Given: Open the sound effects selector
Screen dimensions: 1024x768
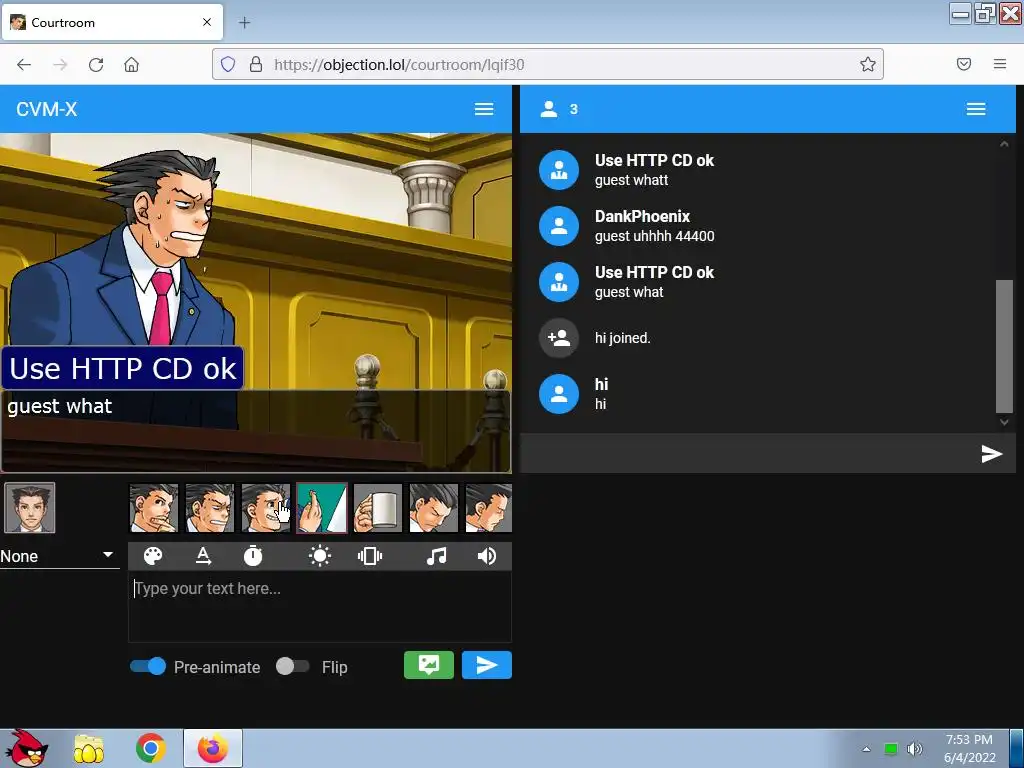Looking at the screenshot, I should (x=487, y=556).
